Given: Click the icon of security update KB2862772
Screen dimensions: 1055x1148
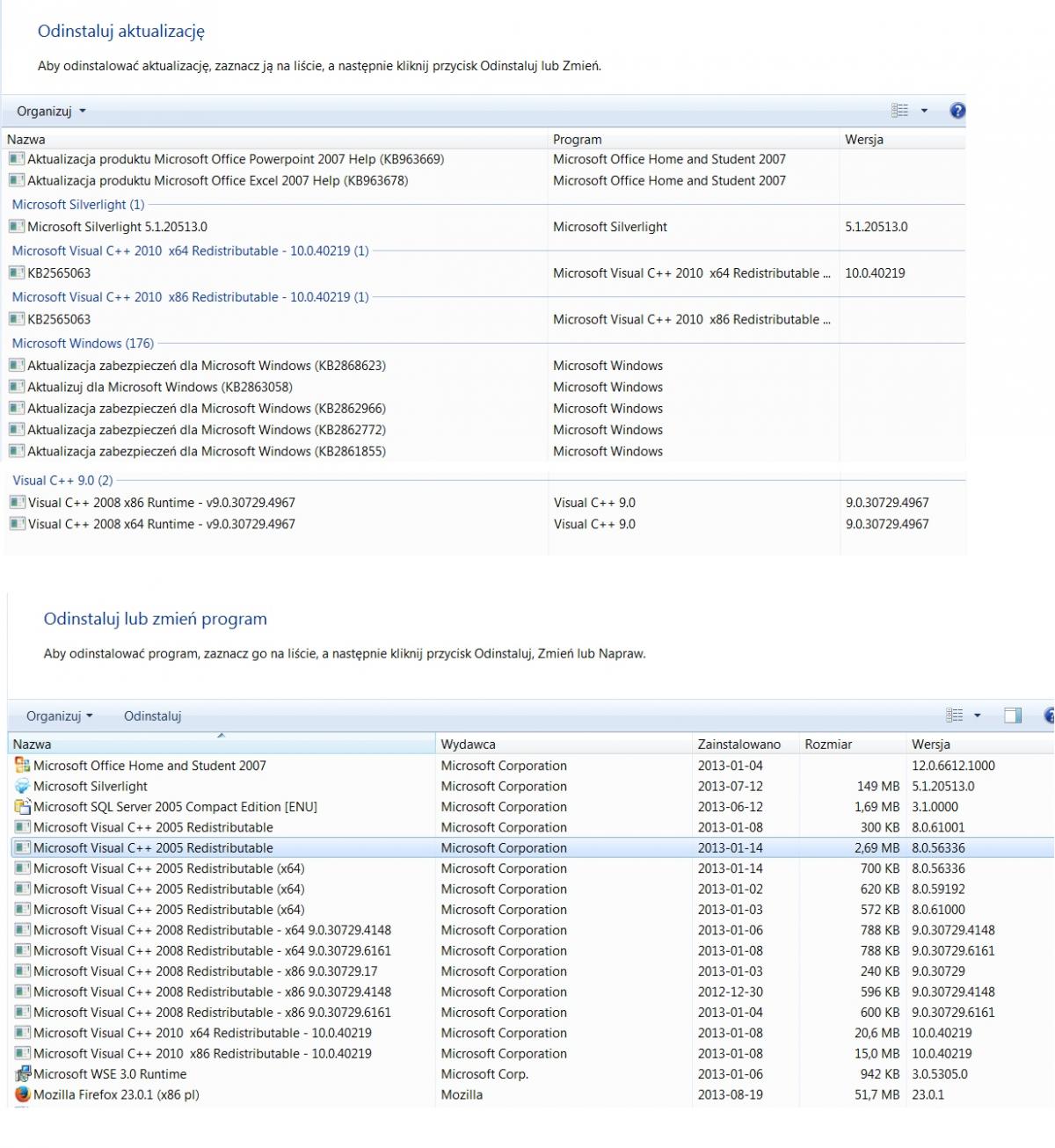Looking at the screenshot, I should [x=17, y=430].
